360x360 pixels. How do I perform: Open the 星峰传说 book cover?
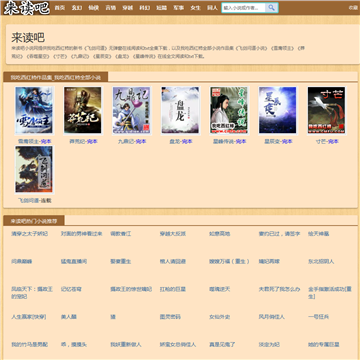pos(229,110)
